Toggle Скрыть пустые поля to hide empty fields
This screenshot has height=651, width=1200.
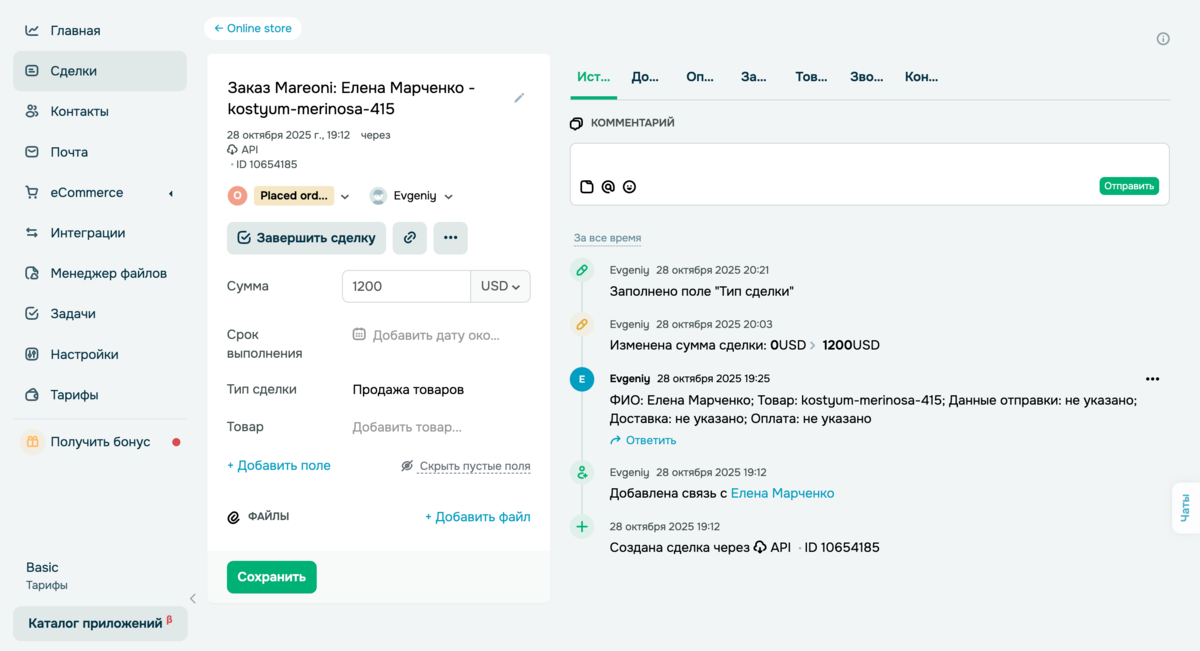(474, 466)
